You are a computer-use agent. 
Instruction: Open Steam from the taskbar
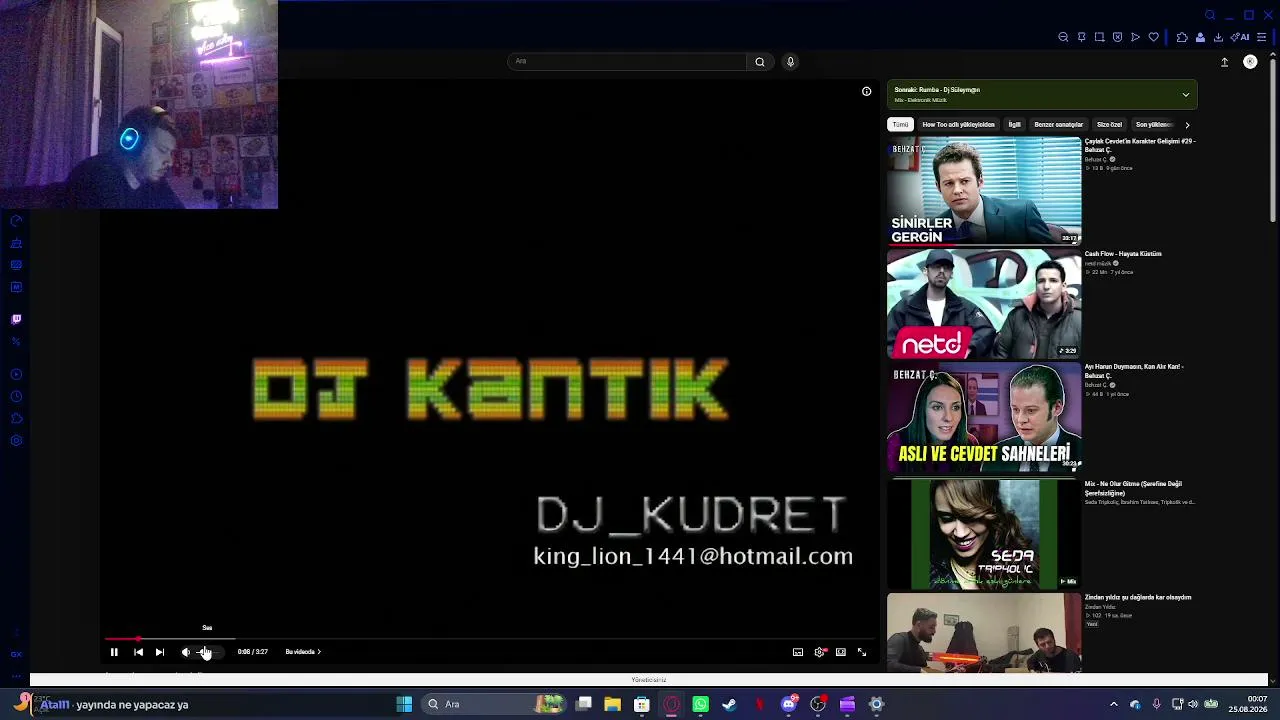tap(729, 704)
